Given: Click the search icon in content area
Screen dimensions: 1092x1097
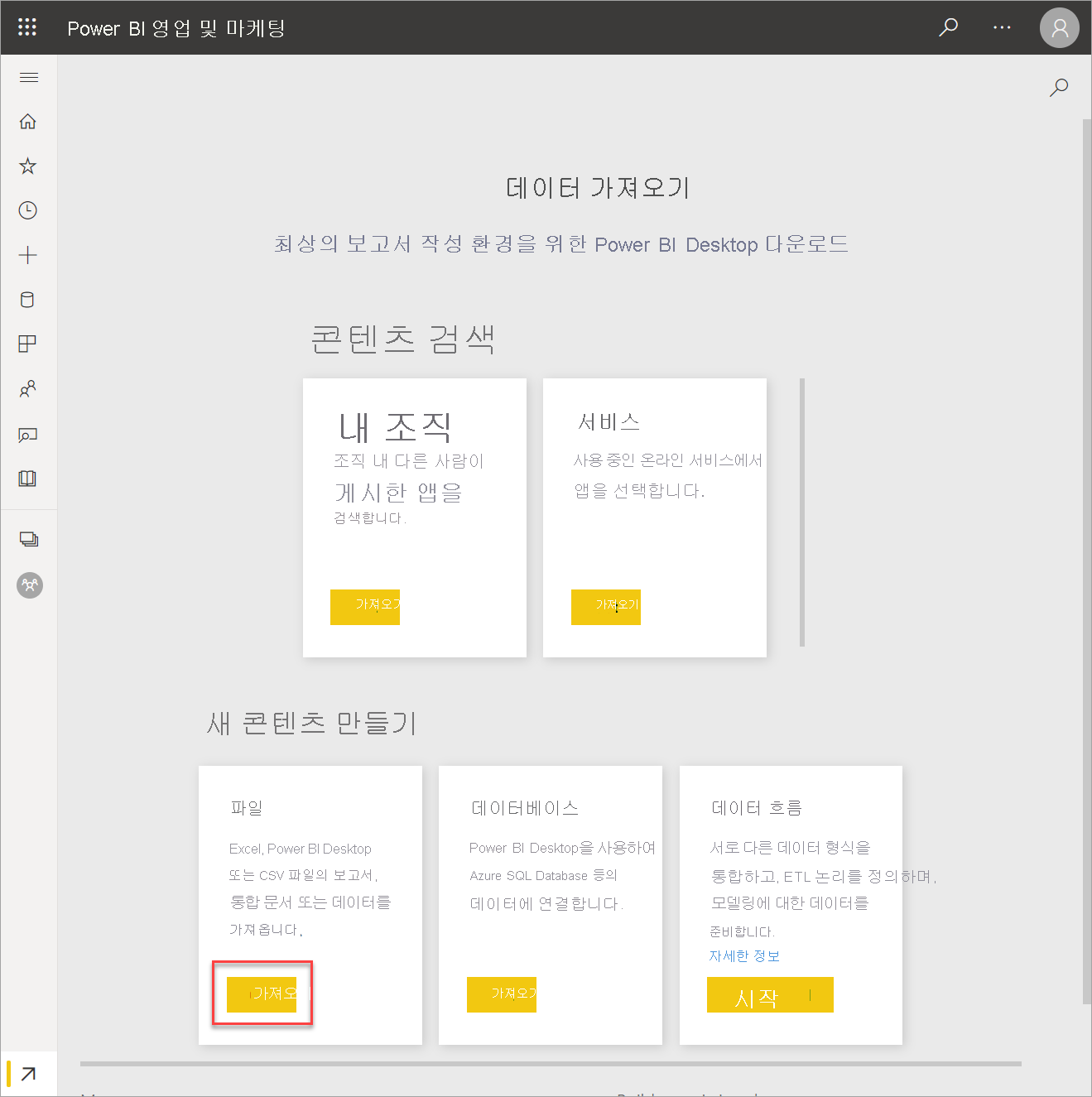Looking at the screenshot, I should click(1059, 87).
